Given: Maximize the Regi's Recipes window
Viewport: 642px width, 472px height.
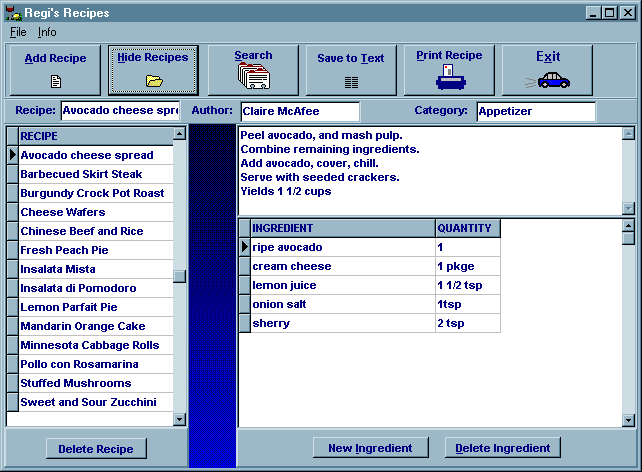Looking at the screenshot, I should (610, 13).
